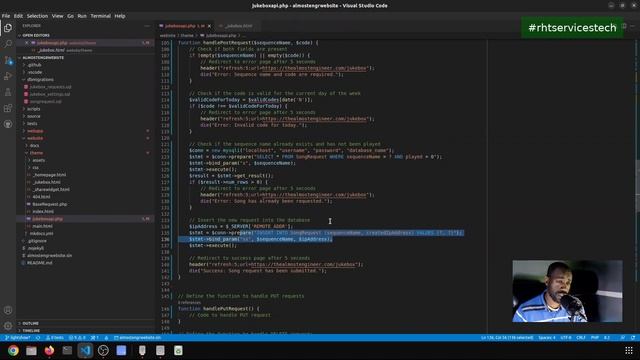Image resolution: width=640 pixels, height=360 pixels.
Task: Launch Google Chrome from the dock
Action: coord(13,351)
